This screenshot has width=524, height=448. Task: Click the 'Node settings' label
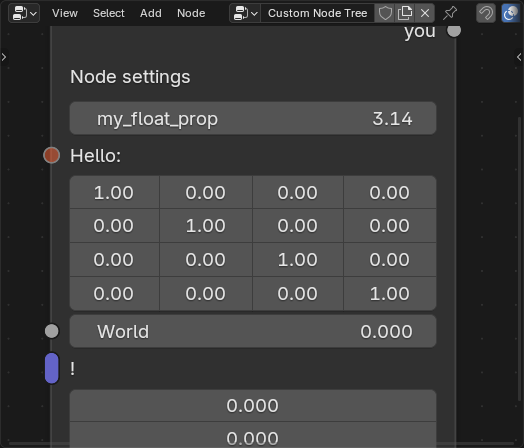pyautogui.click(x=130, y=77)
